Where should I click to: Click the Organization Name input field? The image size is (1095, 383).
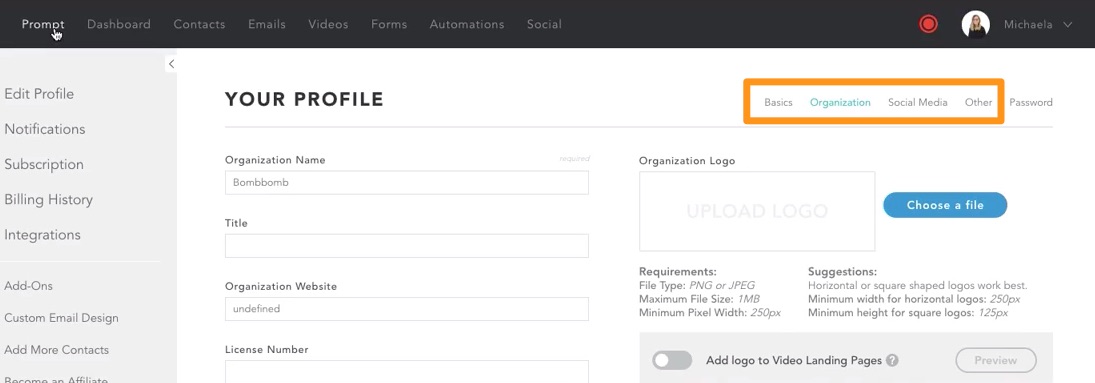point(406,182)
